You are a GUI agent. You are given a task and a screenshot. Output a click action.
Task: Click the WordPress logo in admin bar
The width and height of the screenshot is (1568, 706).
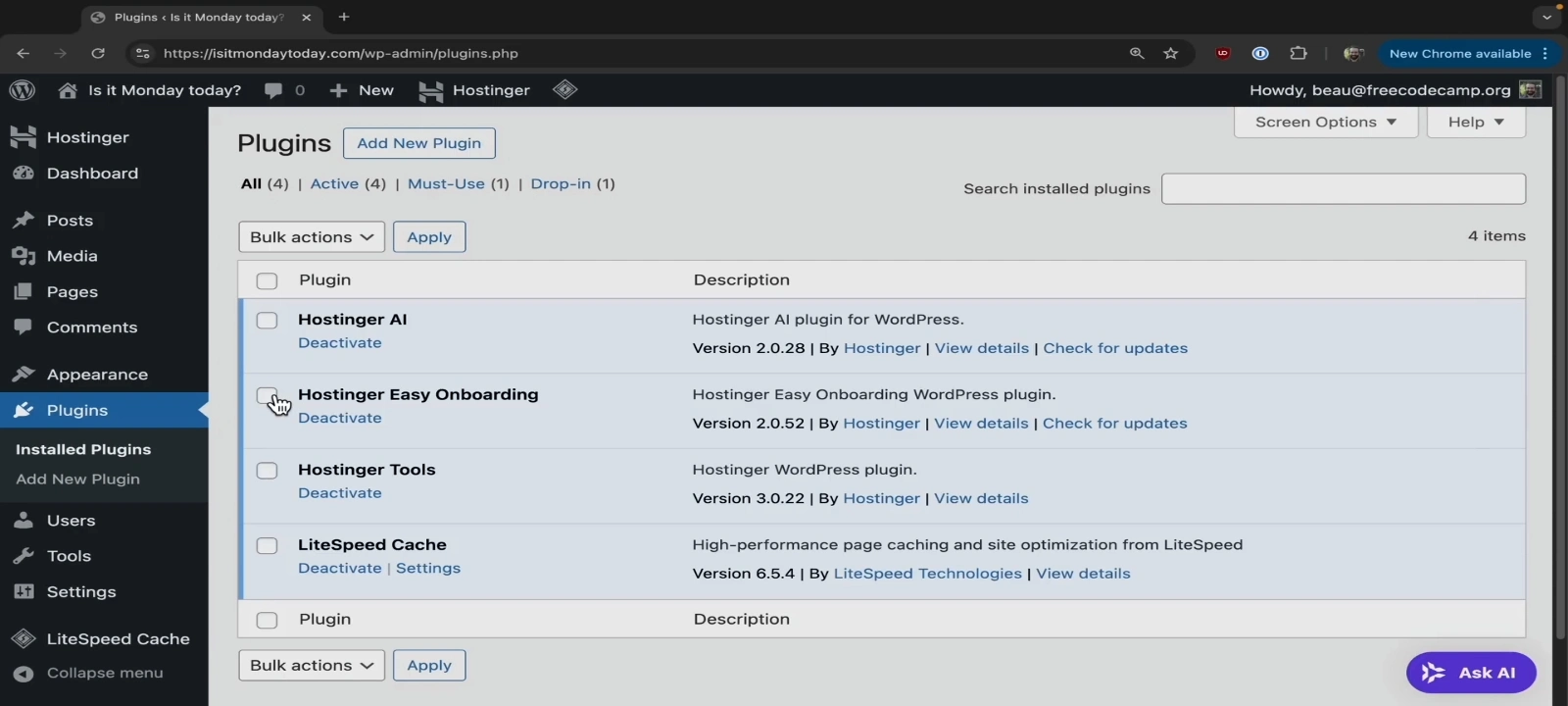pos(22,90)
